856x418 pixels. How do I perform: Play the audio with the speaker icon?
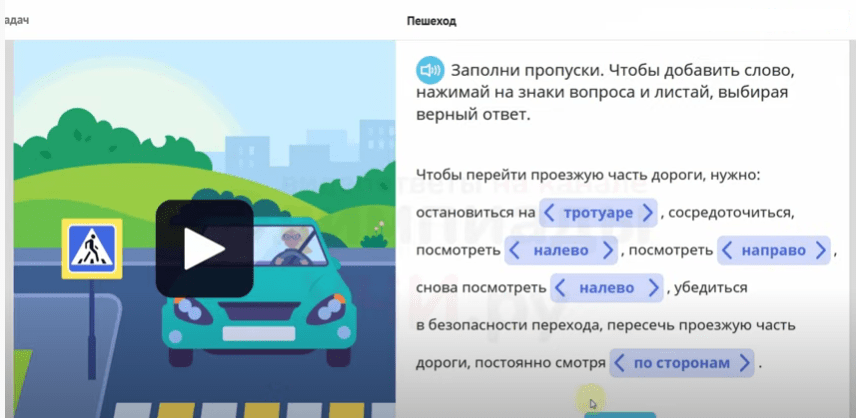(429, 70)
